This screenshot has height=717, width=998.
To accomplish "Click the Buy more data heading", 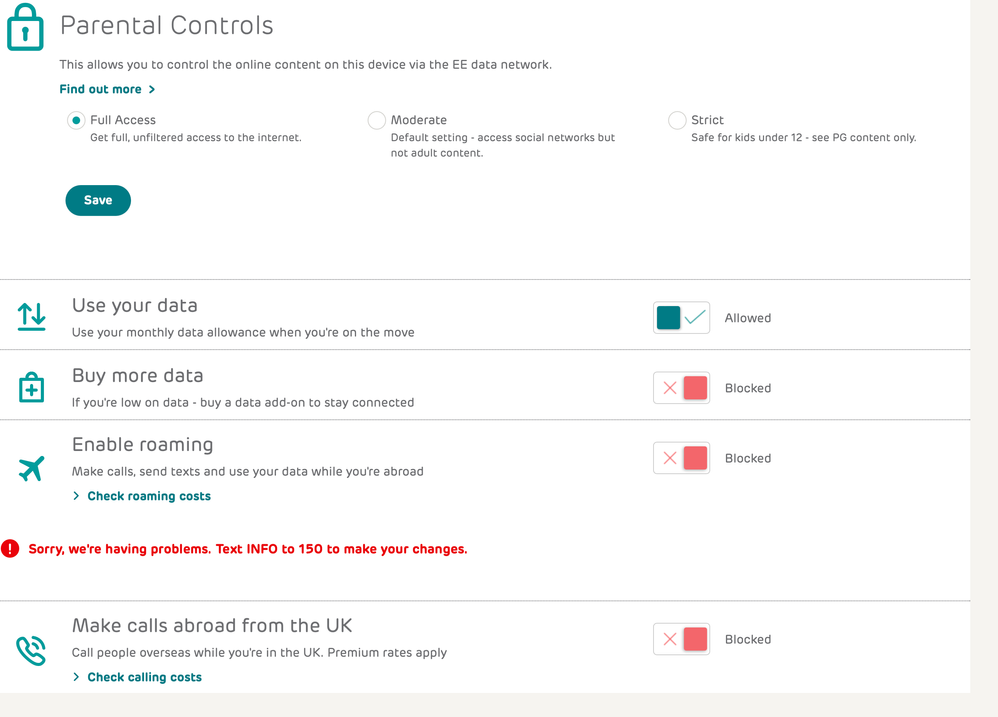I will coord(138,375).
